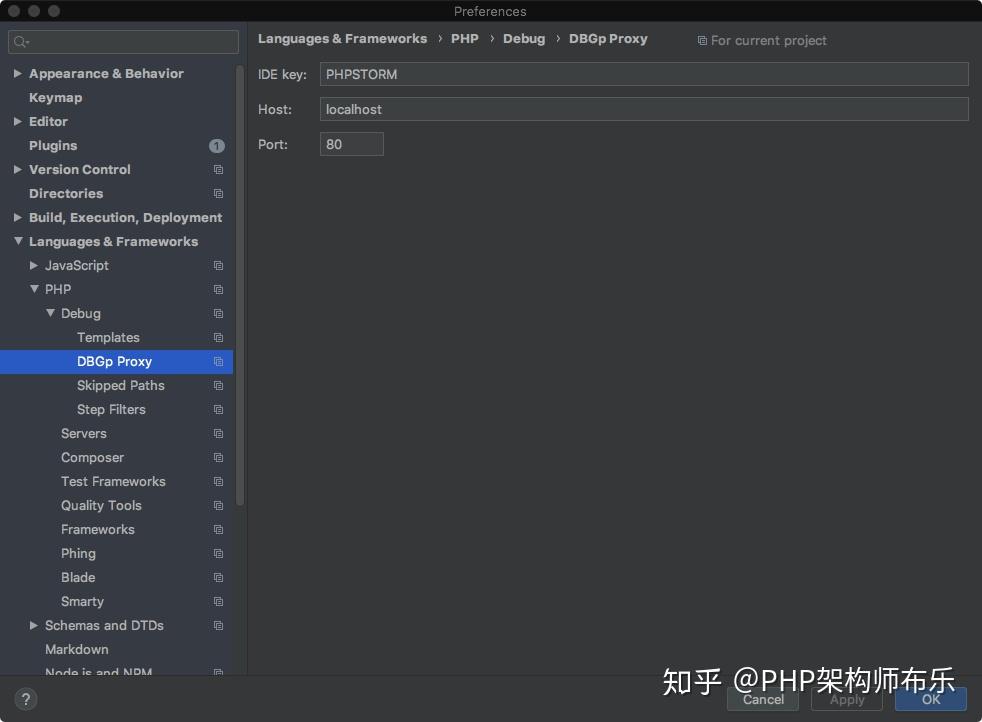
Task: Expand Build, Execution, Deployment
Action: 16,217
